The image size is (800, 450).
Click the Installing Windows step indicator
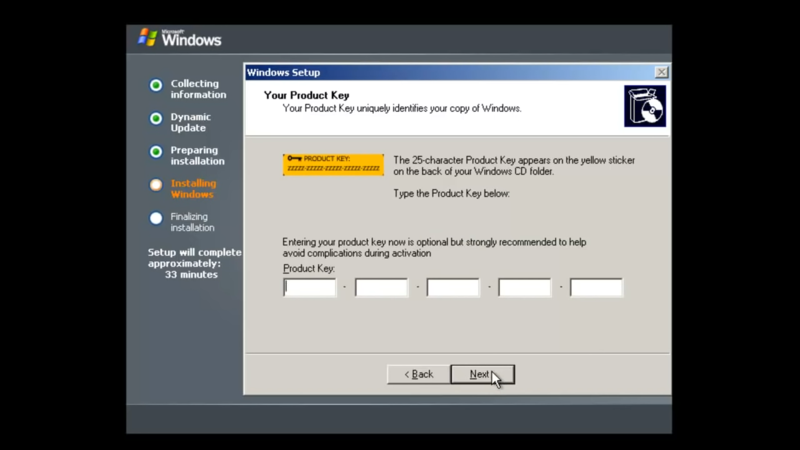pyautogui.click(x=156, y=185)
